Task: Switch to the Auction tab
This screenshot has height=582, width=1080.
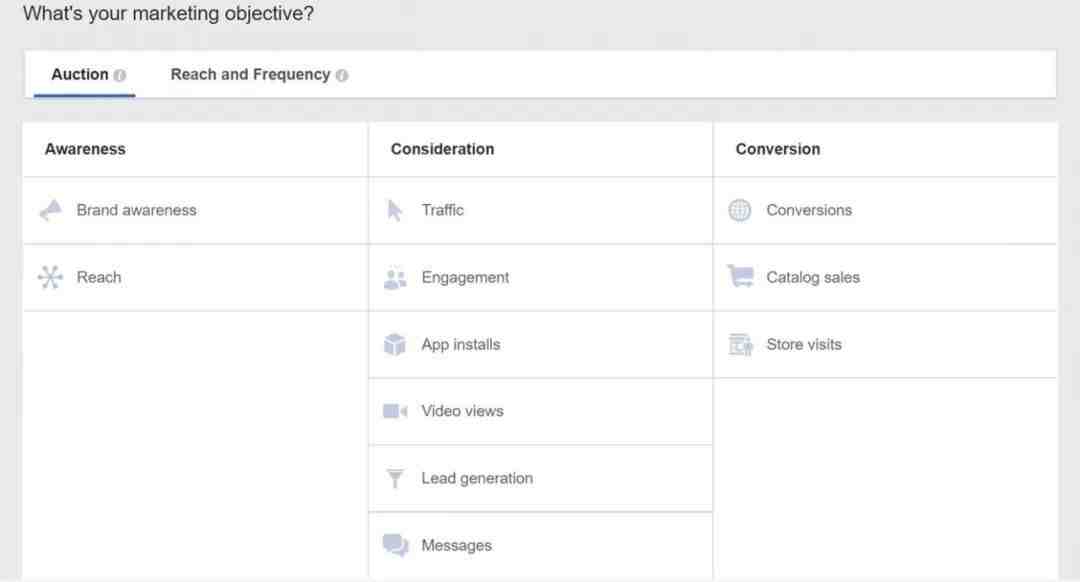Action: (80, 75)
